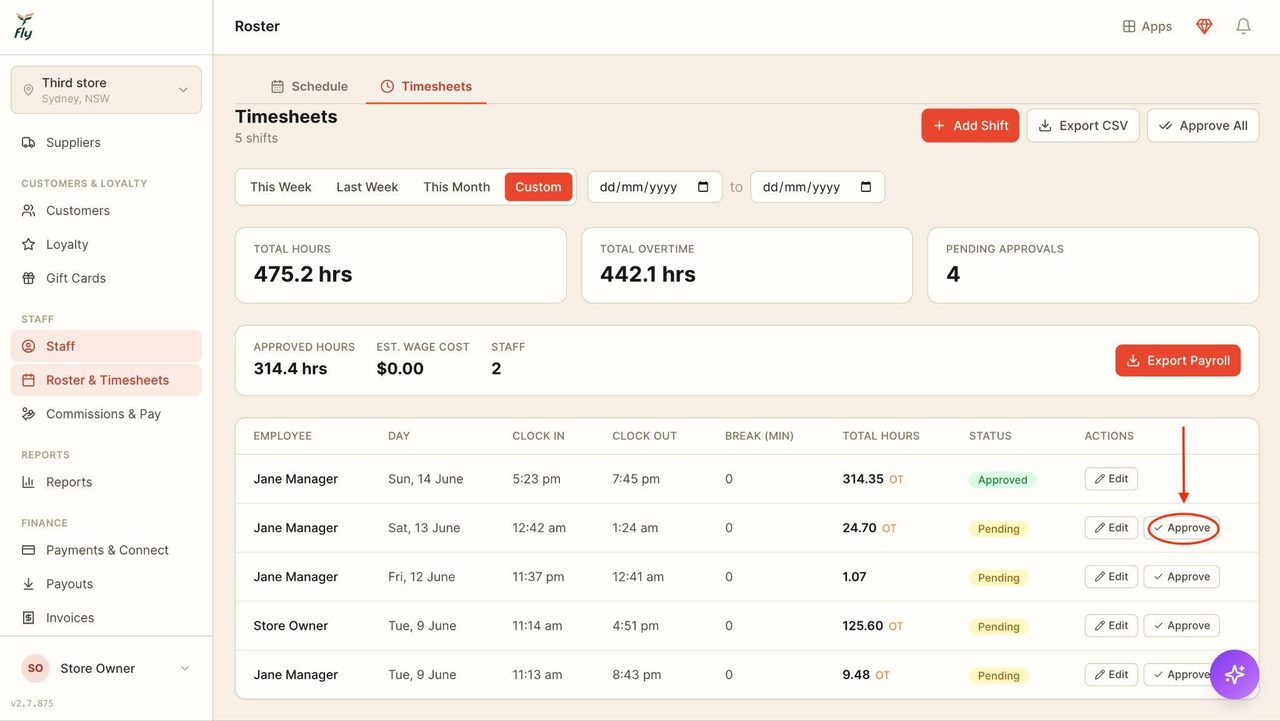1280x721 pixels.
Task: Edit Jane Manager's Tue, 9 June shift
Action: (x=1111, y=675)
